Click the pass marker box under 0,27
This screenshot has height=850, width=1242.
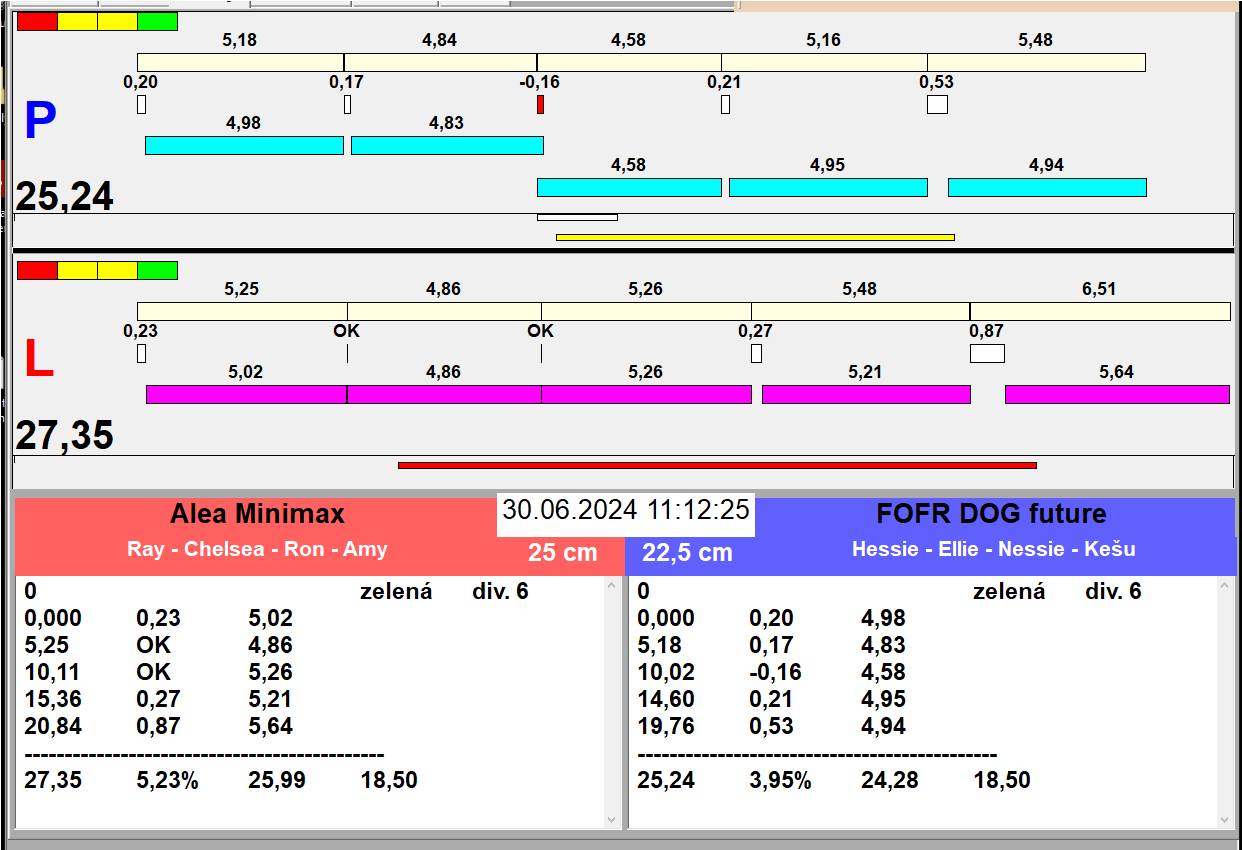pyautogui.click(x=756, y=353)
